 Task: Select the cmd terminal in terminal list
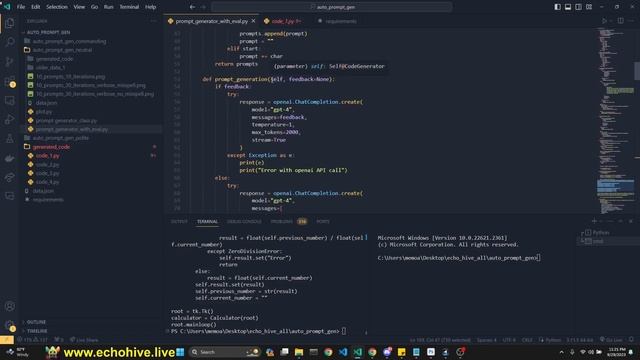tap(594, 241)
